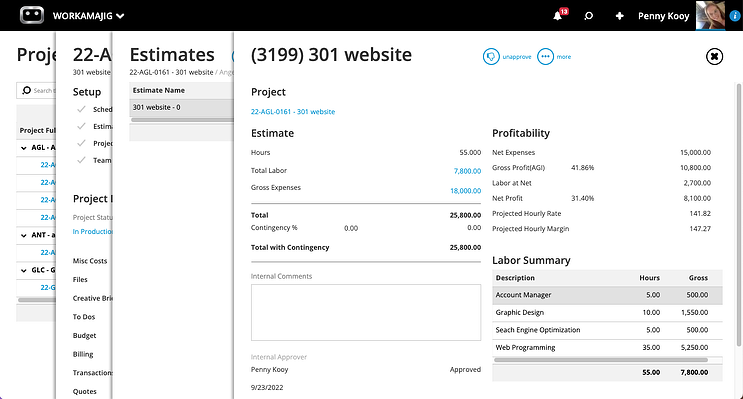Screen dimensions: 743x399
Task: Click the blue info icon
Action: pos(735,16)
